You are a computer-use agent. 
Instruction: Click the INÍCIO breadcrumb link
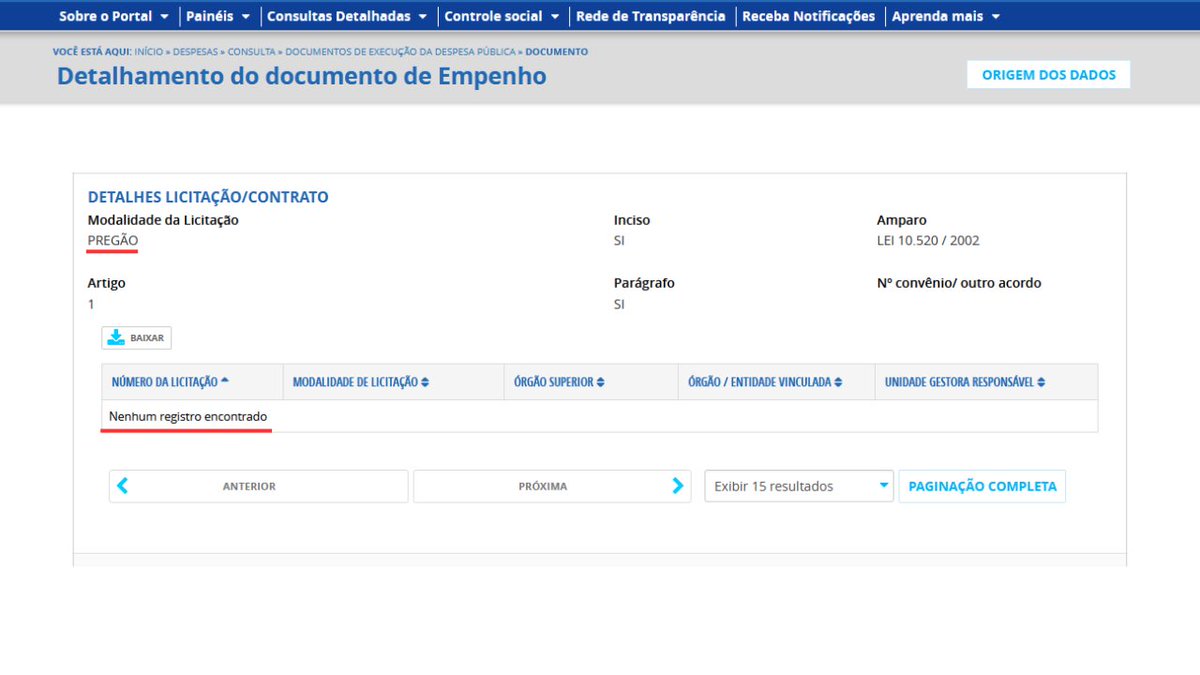(151, 51)
